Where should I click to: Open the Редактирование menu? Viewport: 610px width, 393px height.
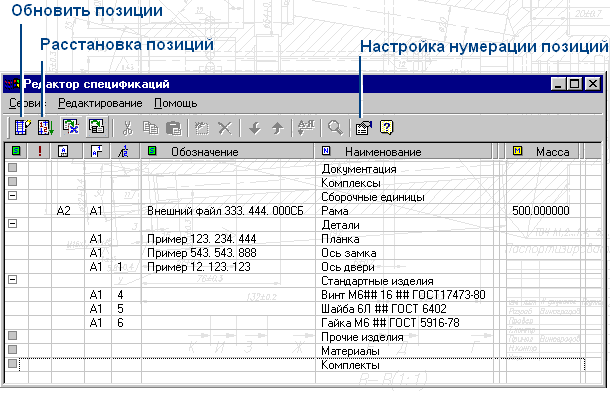point(100,103)
